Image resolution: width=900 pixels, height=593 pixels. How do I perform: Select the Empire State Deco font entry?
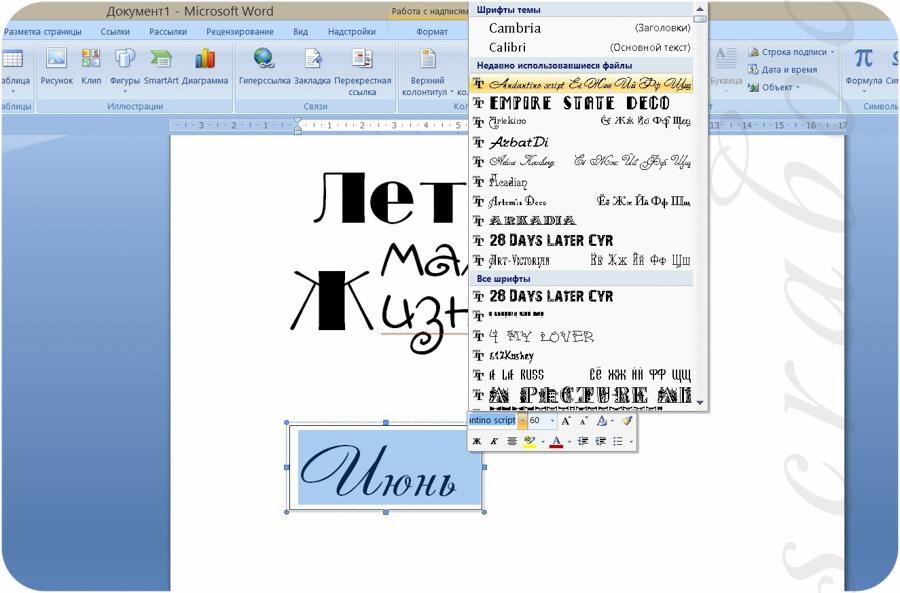(580, 103)
